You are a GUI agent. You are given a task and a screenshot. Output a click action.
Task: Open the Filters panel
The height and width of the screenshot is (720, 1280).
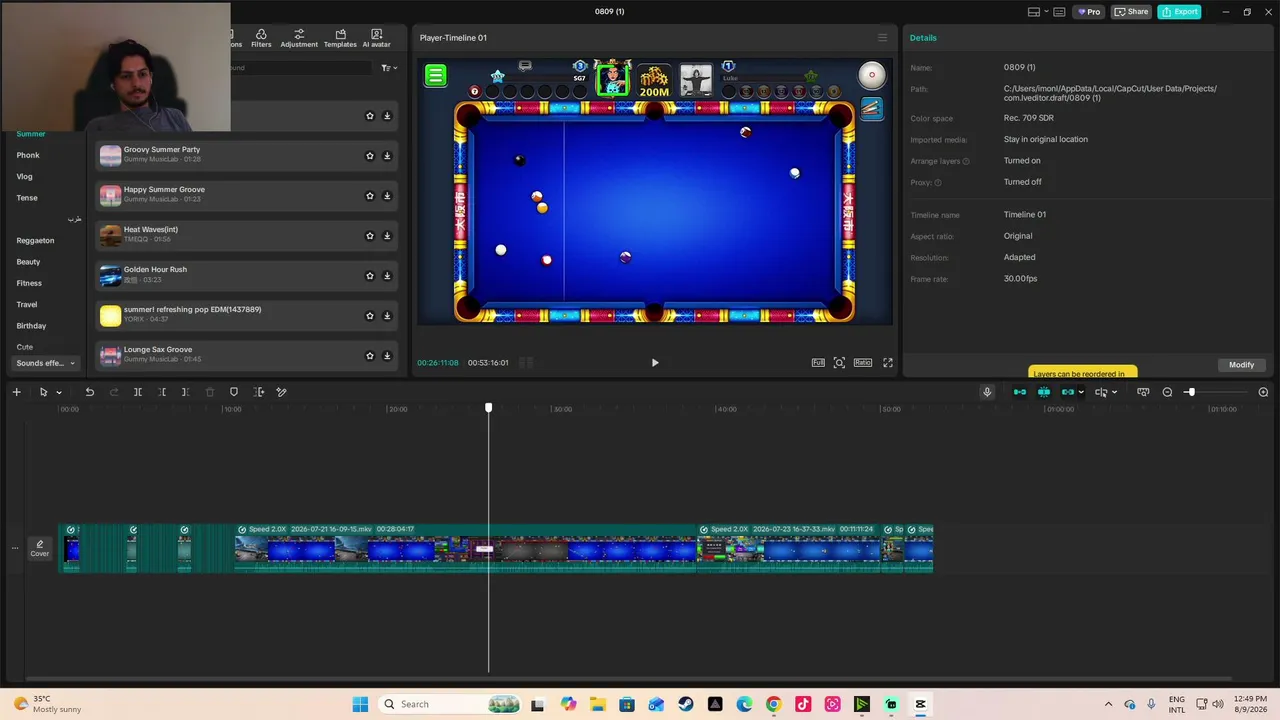click(261, 38)
